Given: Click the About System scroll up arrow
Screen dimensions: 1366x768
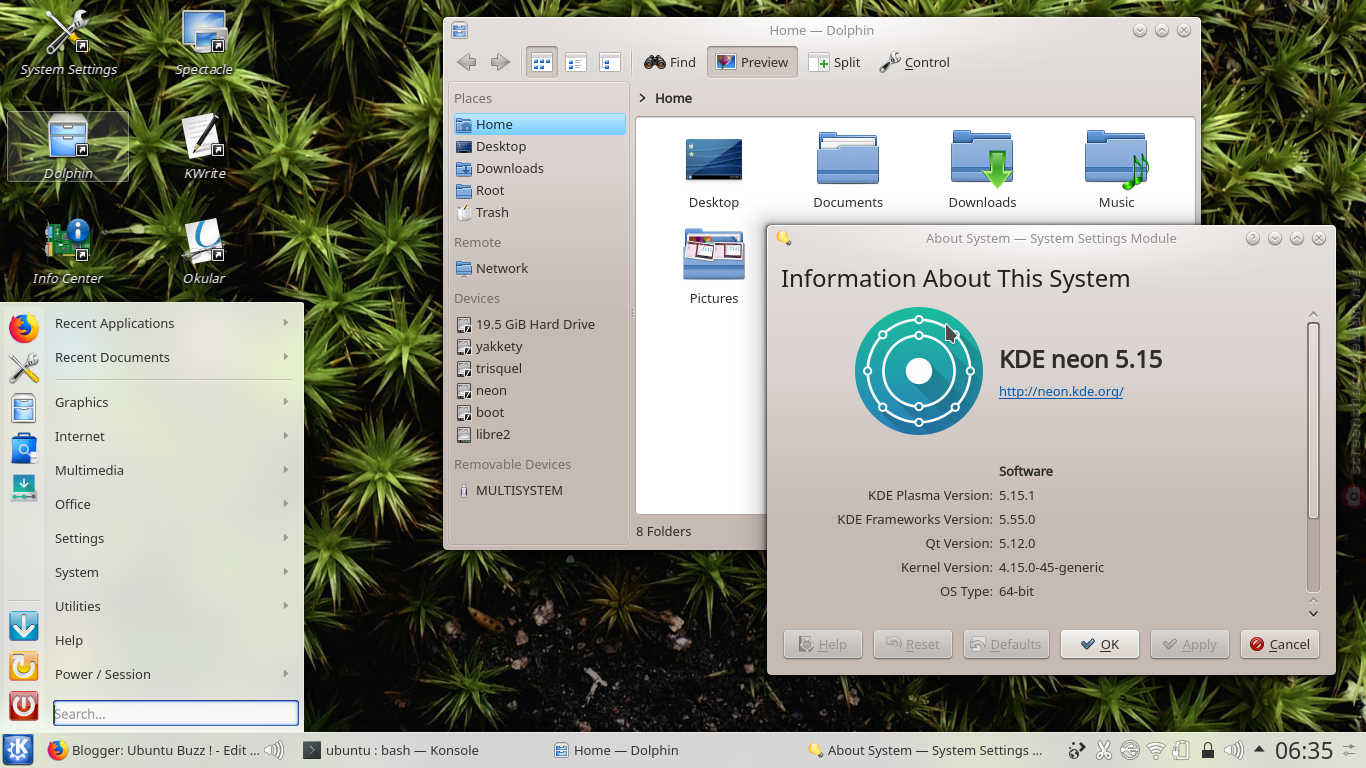Looking at the screenshot, I should tap(1314, 315).
